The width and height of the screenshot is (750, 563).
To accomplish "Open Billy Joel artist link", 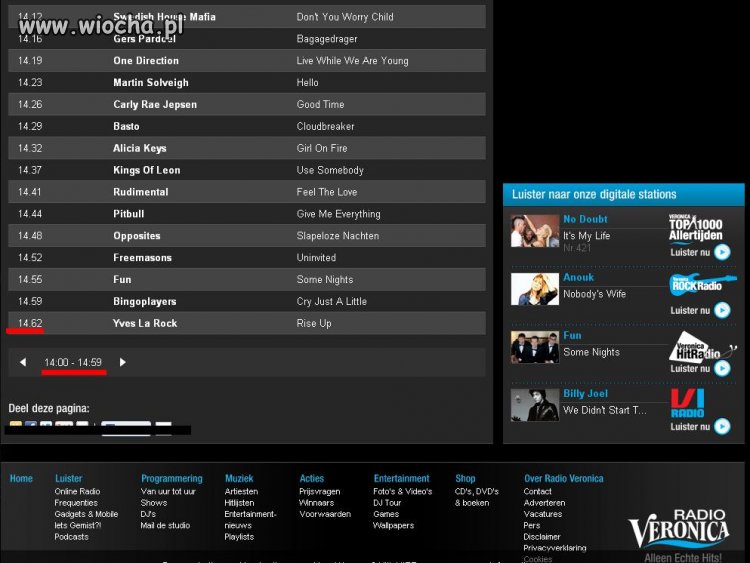I will pyautogui.click(x=585, y=394).
